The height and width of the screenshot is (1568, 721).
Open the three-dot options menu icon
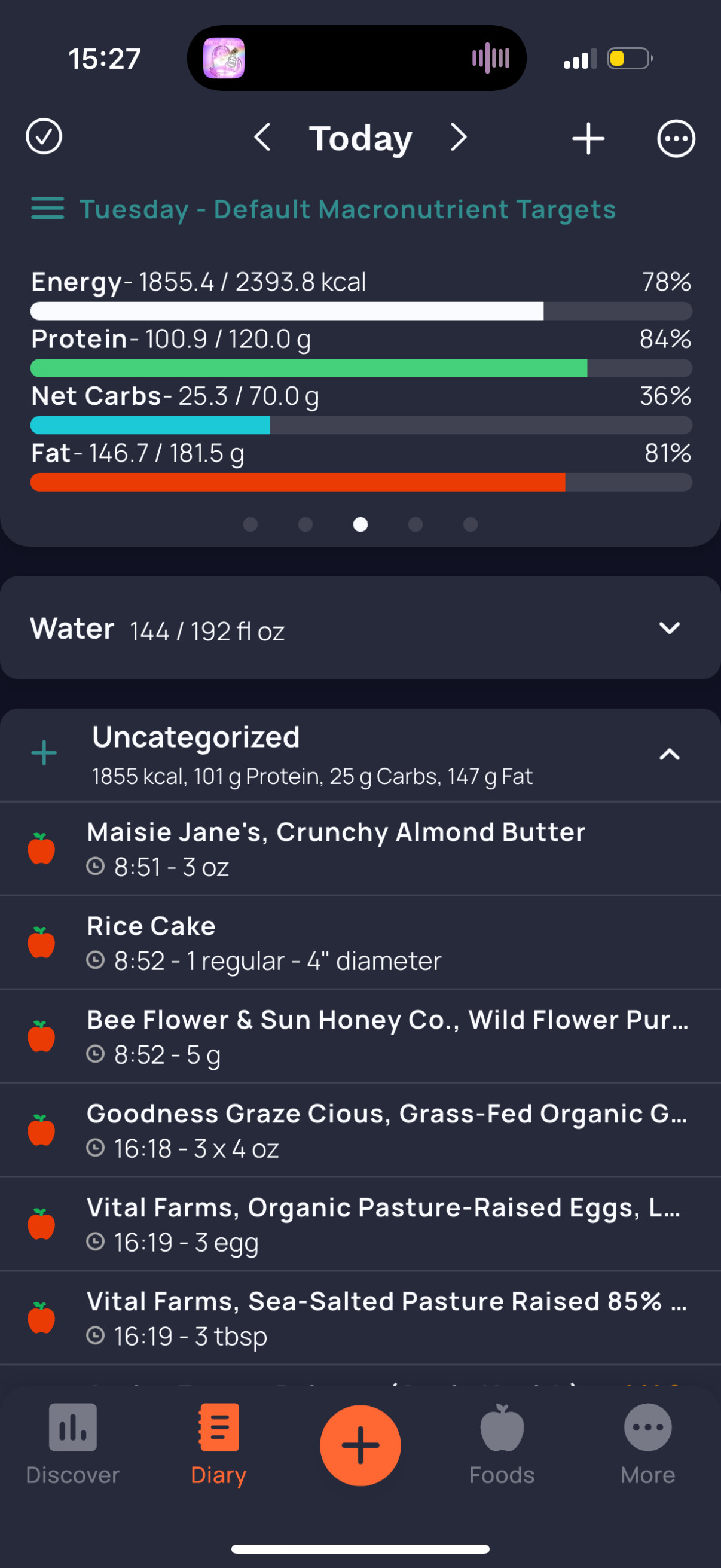click(x=676, y=139)
